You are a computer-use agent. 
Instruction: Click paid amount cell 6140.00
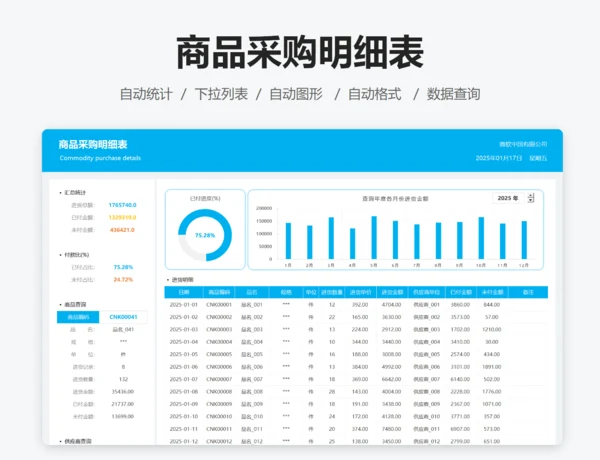click(460, 379)
